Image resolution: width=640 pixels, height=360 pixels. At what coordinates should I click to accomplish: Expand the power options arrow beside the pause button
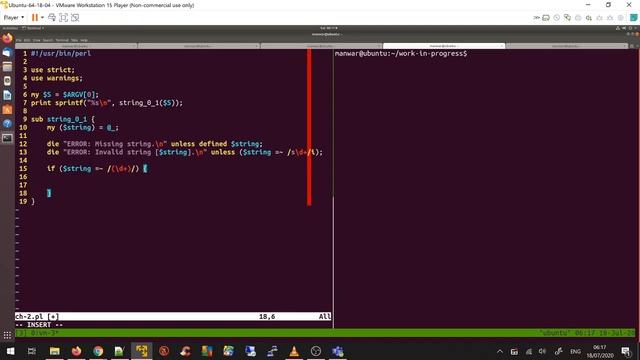click(42, 18)
